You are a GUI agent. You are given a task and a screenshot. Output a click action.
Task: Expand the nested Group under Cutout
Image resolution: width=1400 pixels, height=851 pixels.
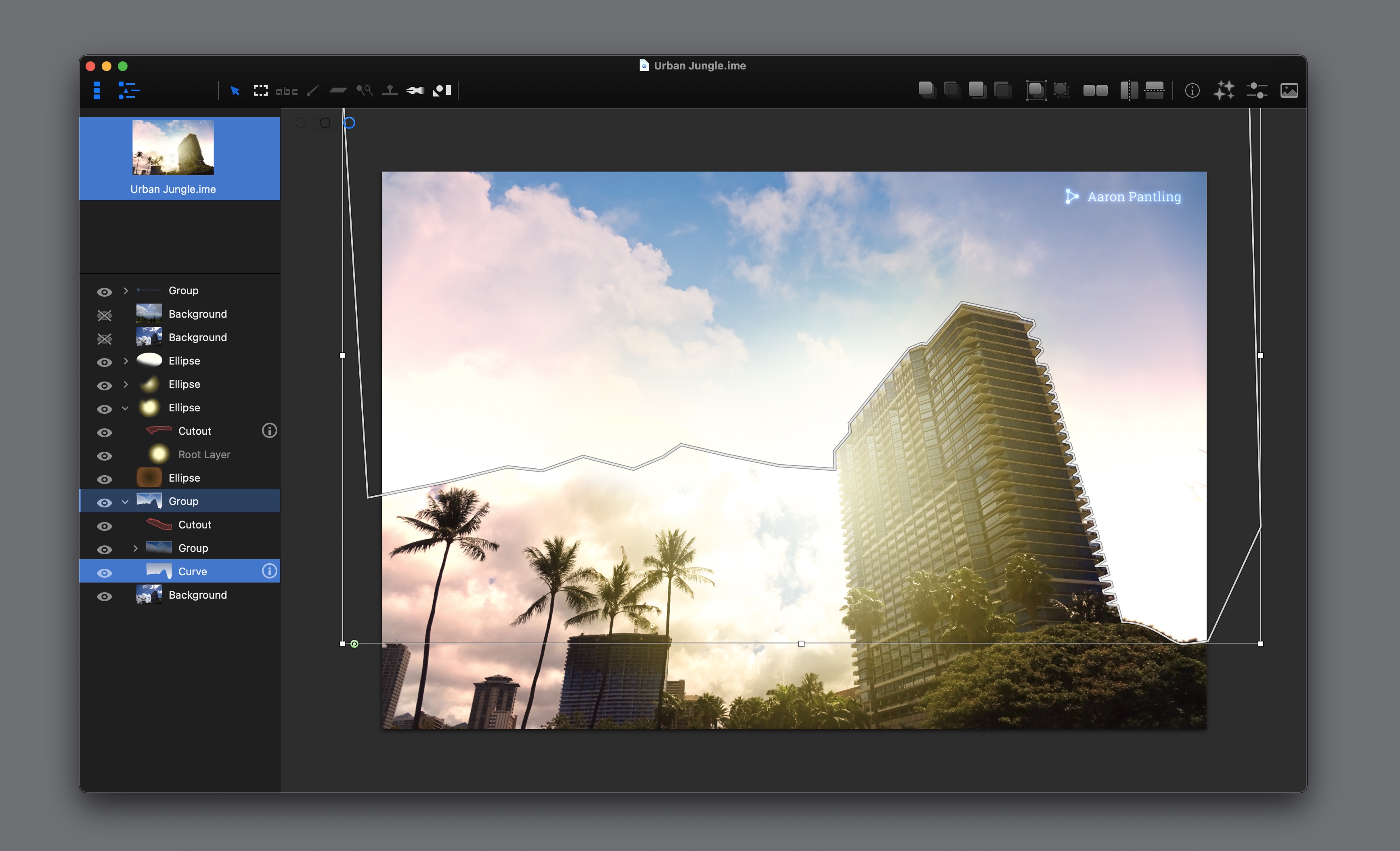[x=135, y=548]
